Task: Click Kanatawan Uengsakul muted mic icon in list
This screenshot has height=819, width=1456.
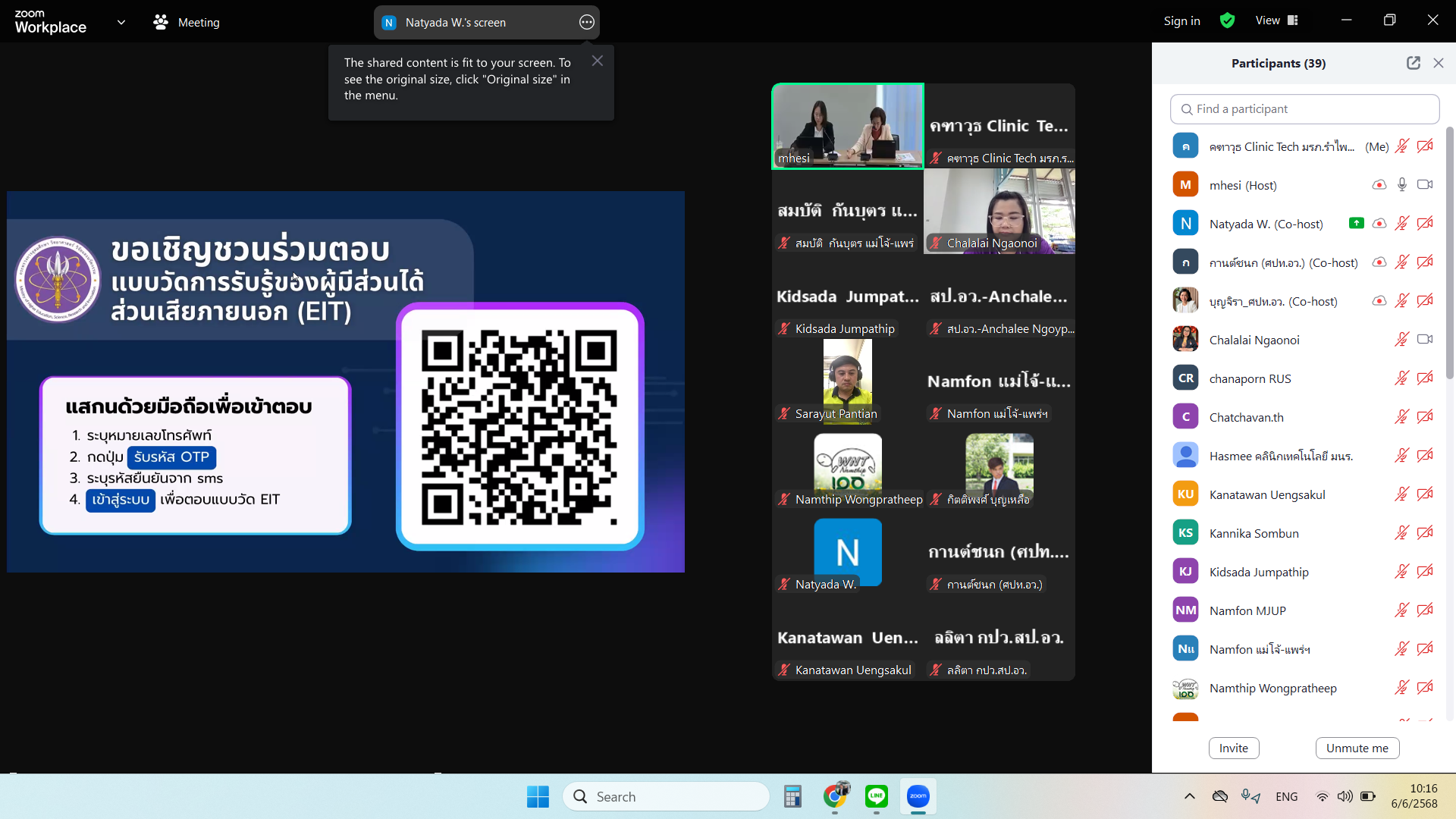Action: tap(1402, 494)
